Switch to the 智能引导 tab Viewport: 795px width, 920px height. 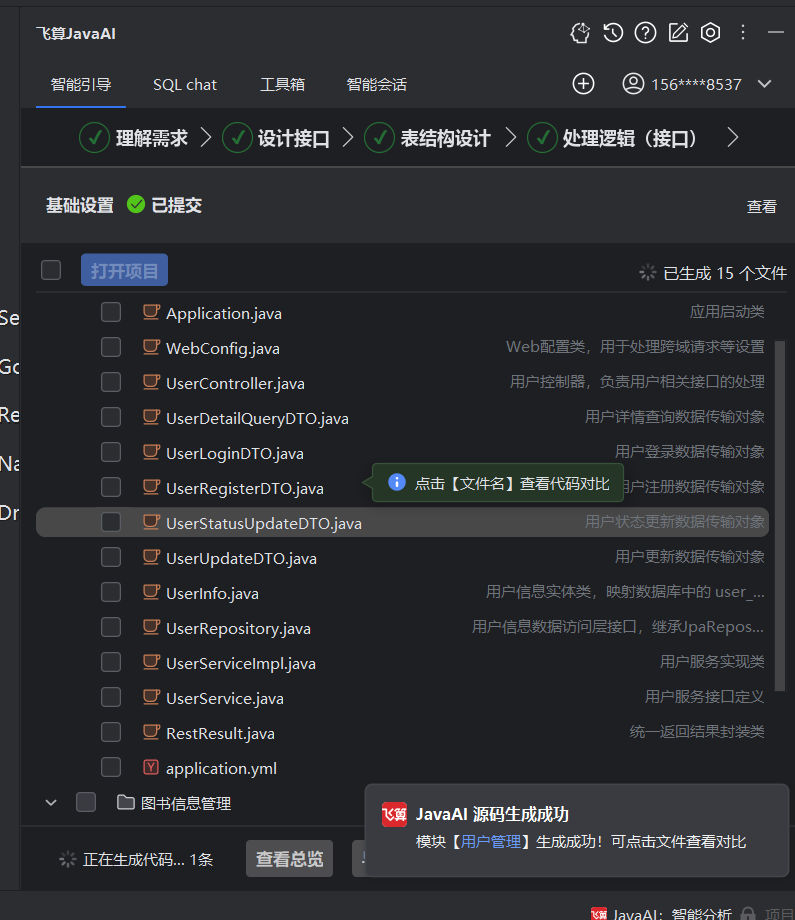(81, 84)
